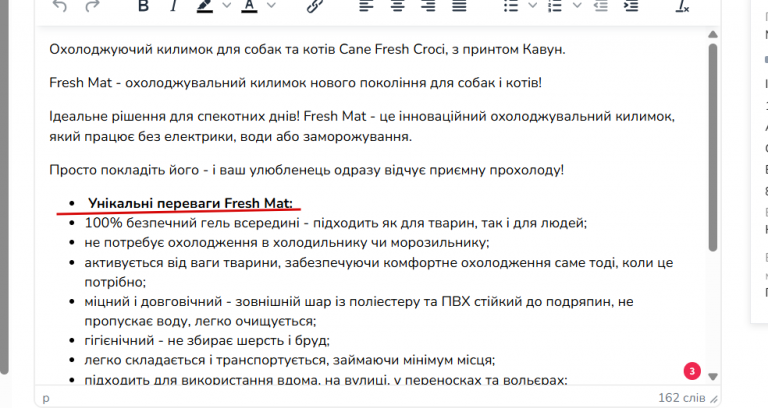Image resolution: width=768 pixels, height=408 pixels.
Task: Open highlight color dropdown arrow
Action: point(226,5)
